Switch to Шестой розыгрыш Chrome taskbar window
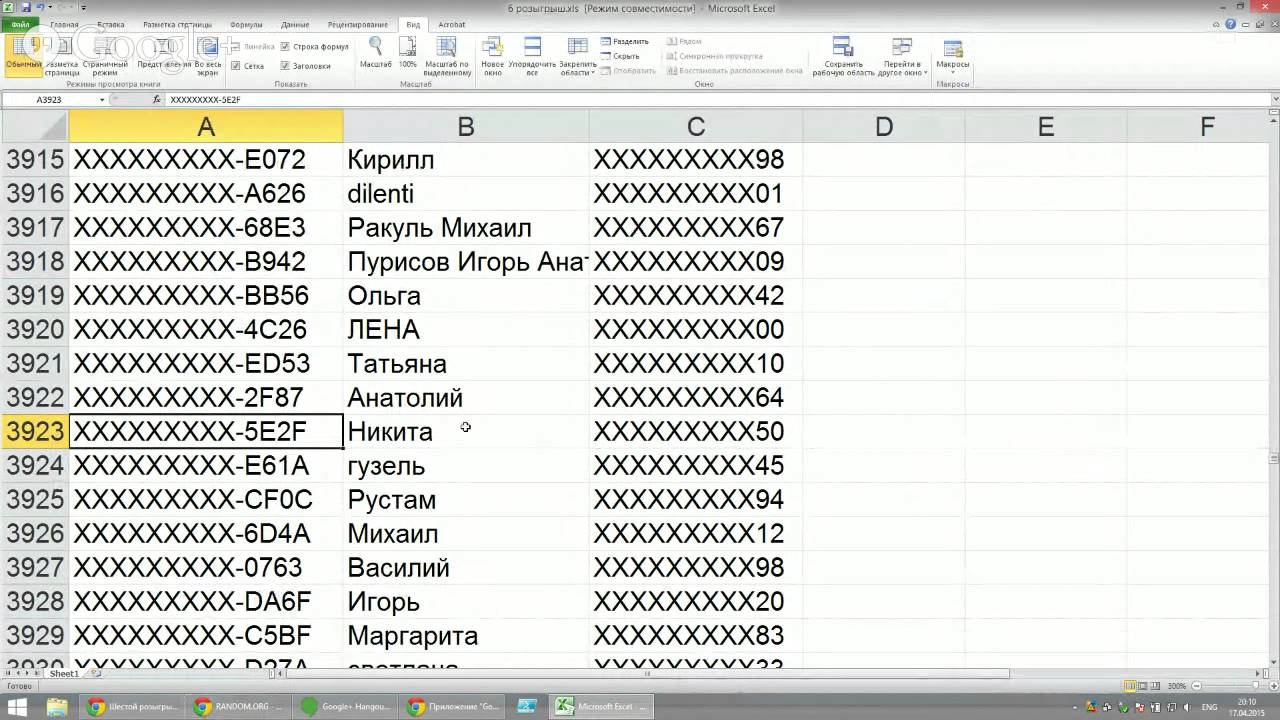This screenshot has height=720, width=1280. (x=133, y=707)
